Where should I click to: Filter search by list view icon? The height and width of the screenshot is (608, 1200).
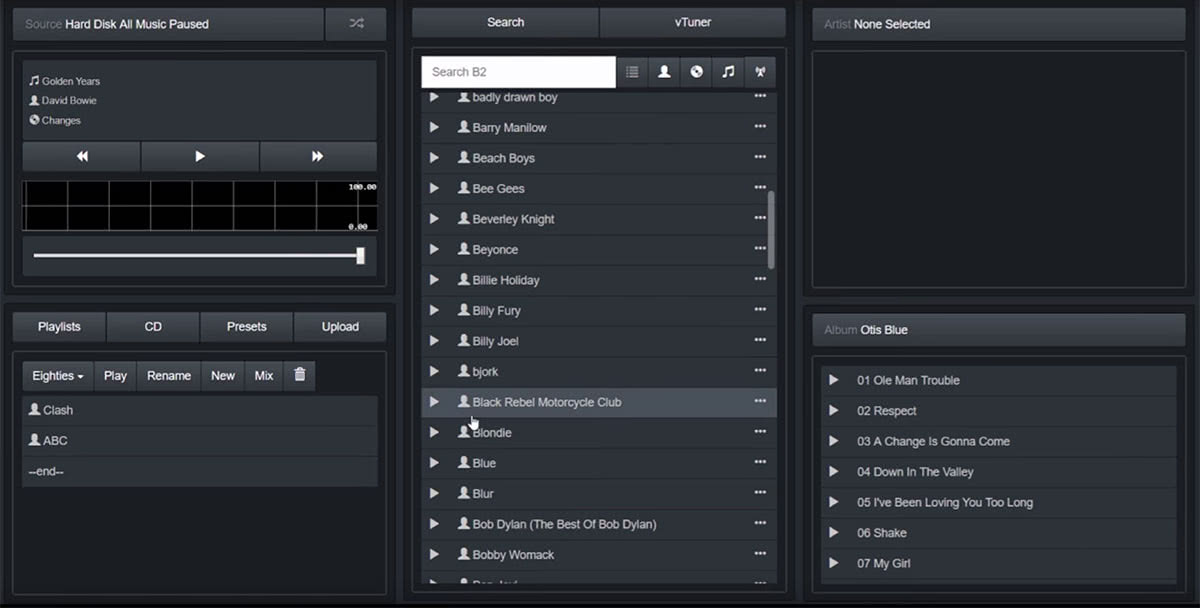pos(632,72)
